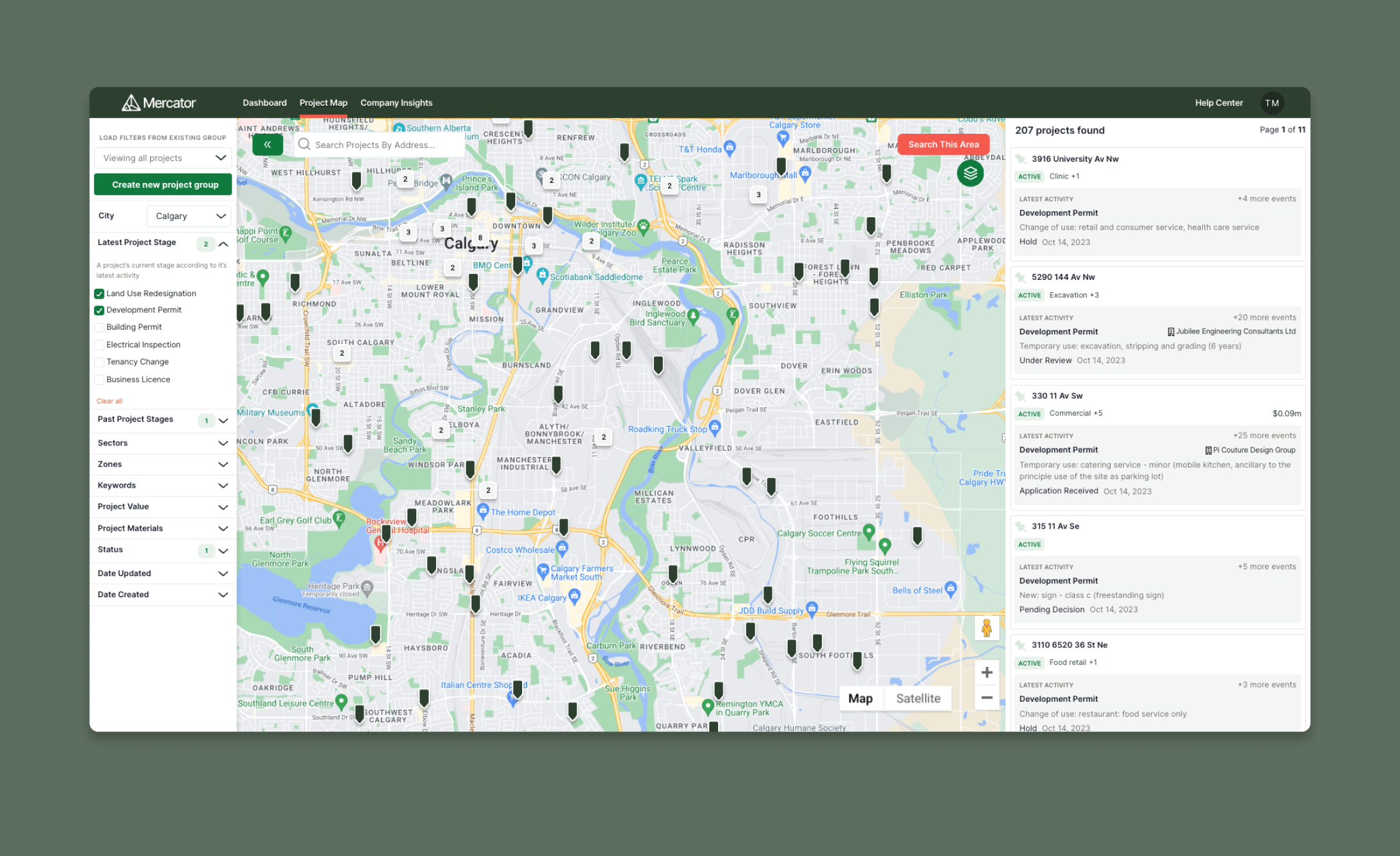Open Viewing all projects dropdown
Viewport: 1400px width, 856px height.
tap(162, 158)
